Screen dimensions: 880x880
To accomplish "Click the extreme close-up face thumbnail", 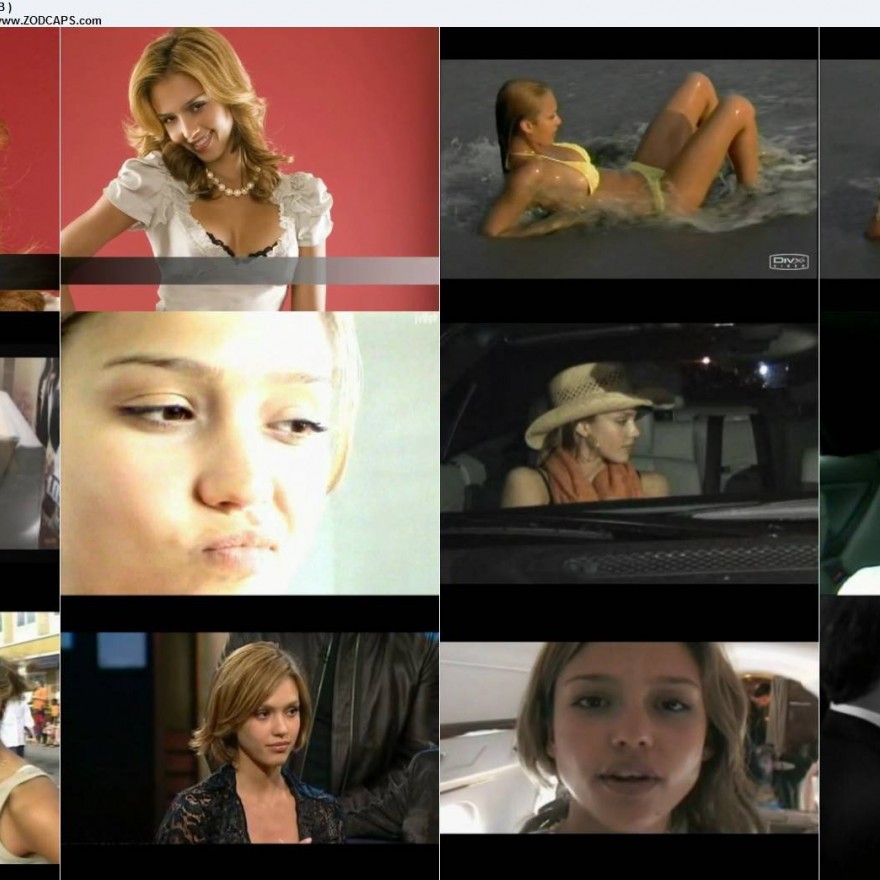I will pyautogui.click(x=249, y=453).
